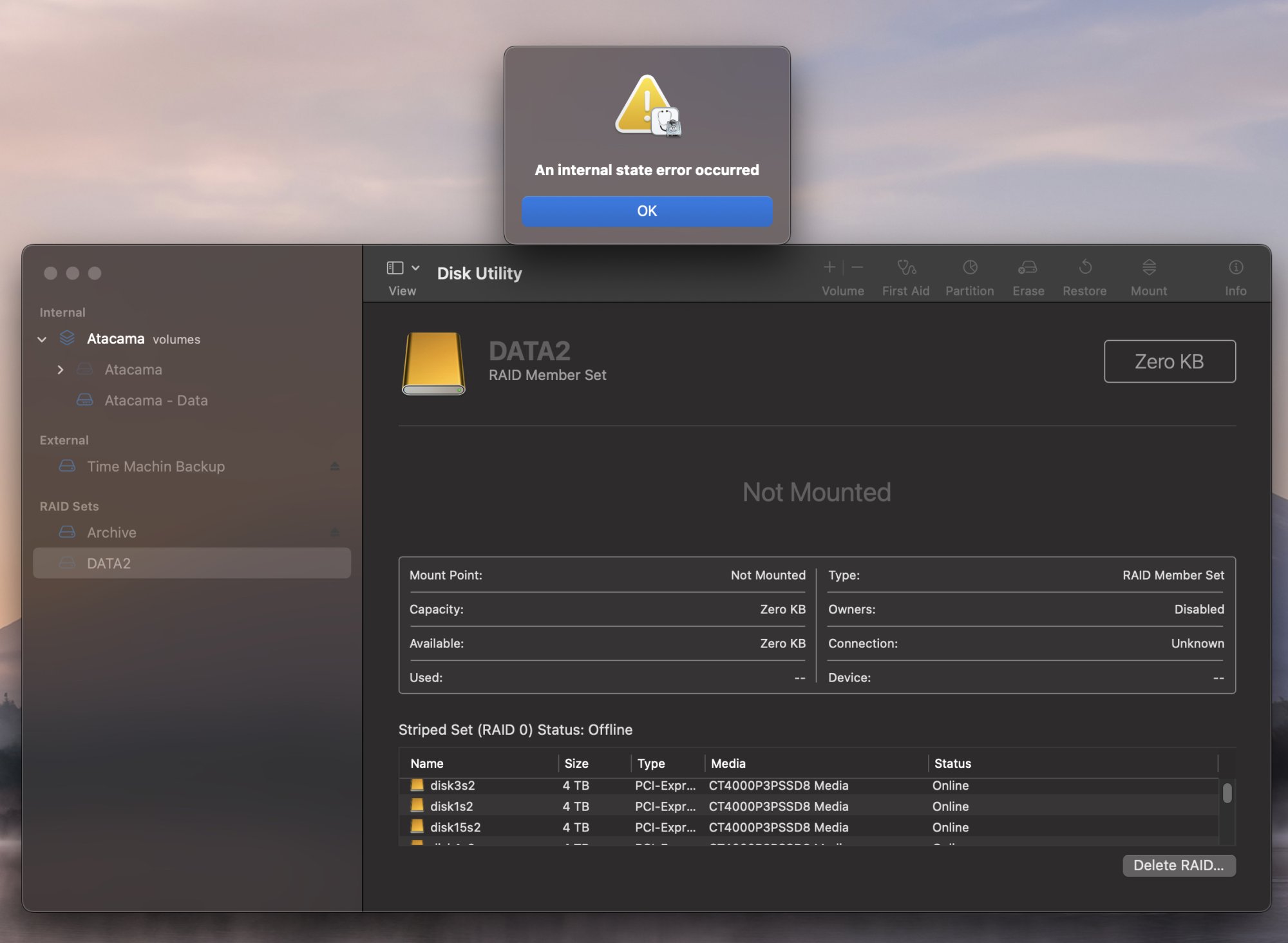This screenshot has height=943, width=1288.
Task: Dismiss the error dialog with OK
Action: pyautogui.click(x=647, y=211)
